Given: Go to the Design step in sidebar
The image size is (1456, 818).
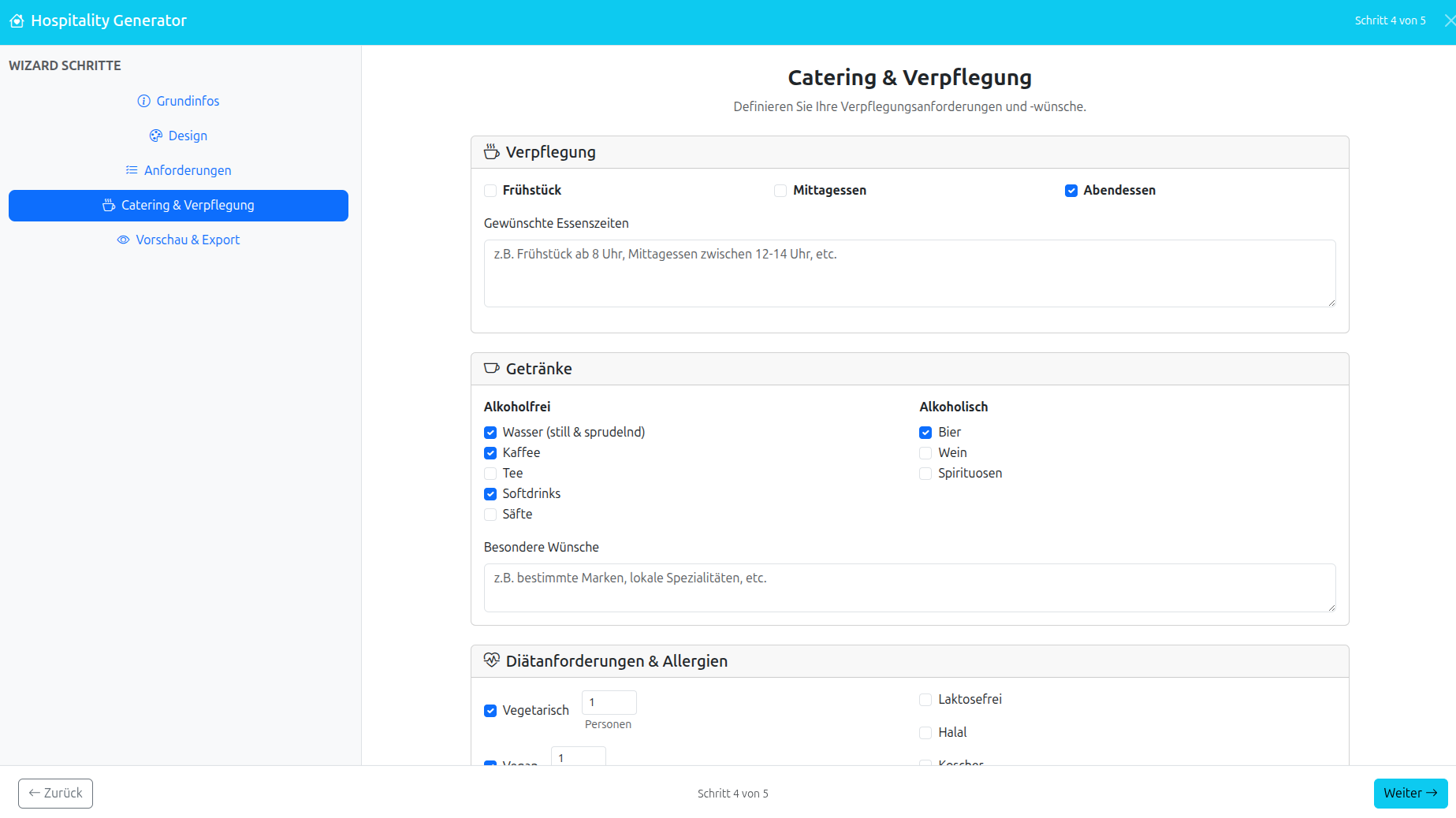Looking at the screenshot, I should [187, 136].
